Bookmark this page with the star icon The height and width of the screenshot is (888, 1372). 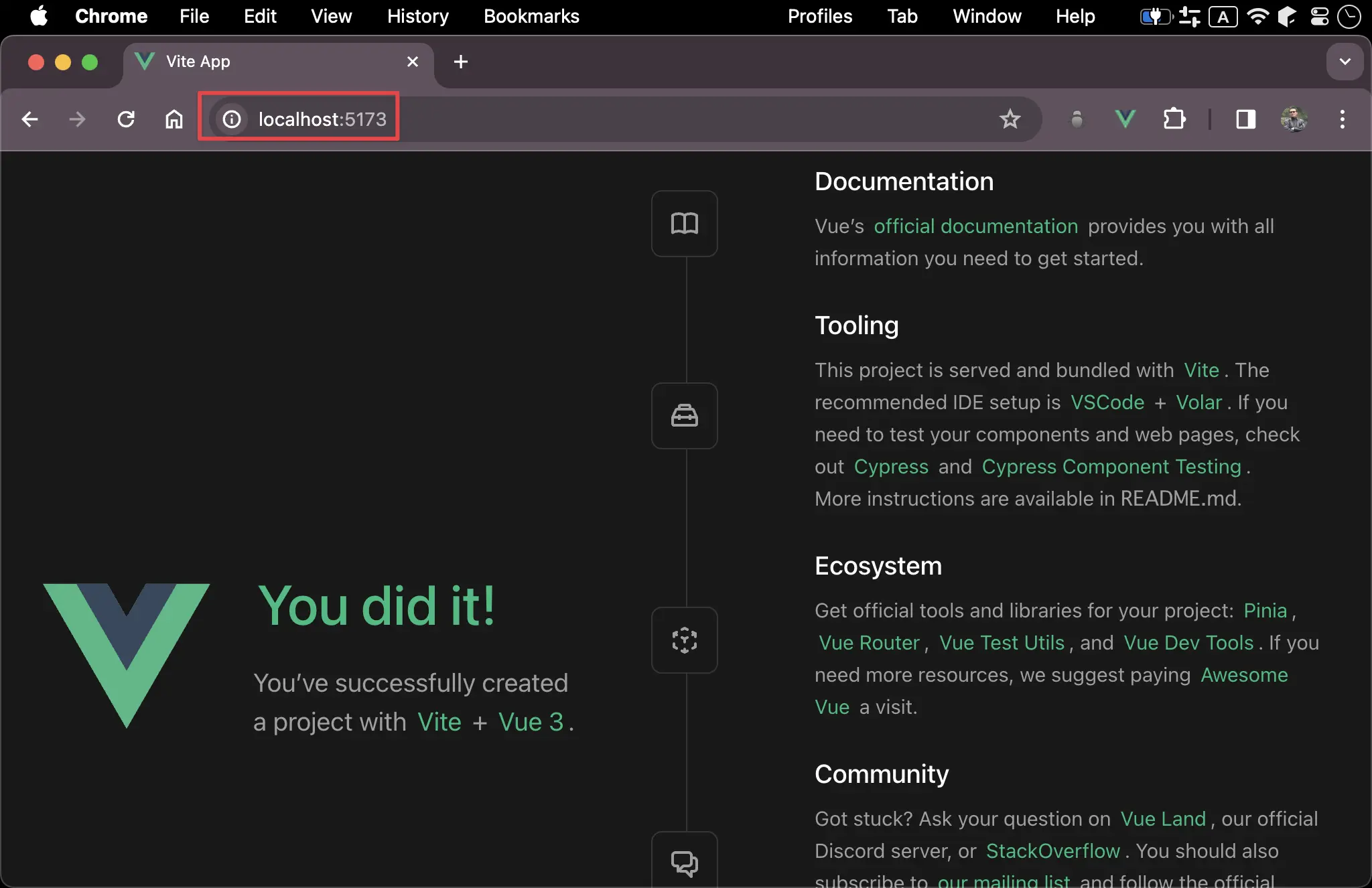coord(1010,119)
